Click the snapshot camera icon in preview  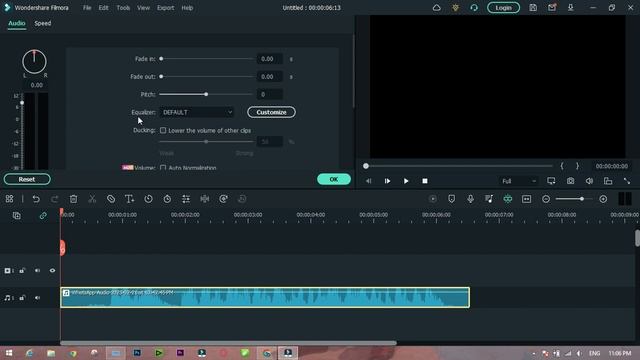(571, 181)
